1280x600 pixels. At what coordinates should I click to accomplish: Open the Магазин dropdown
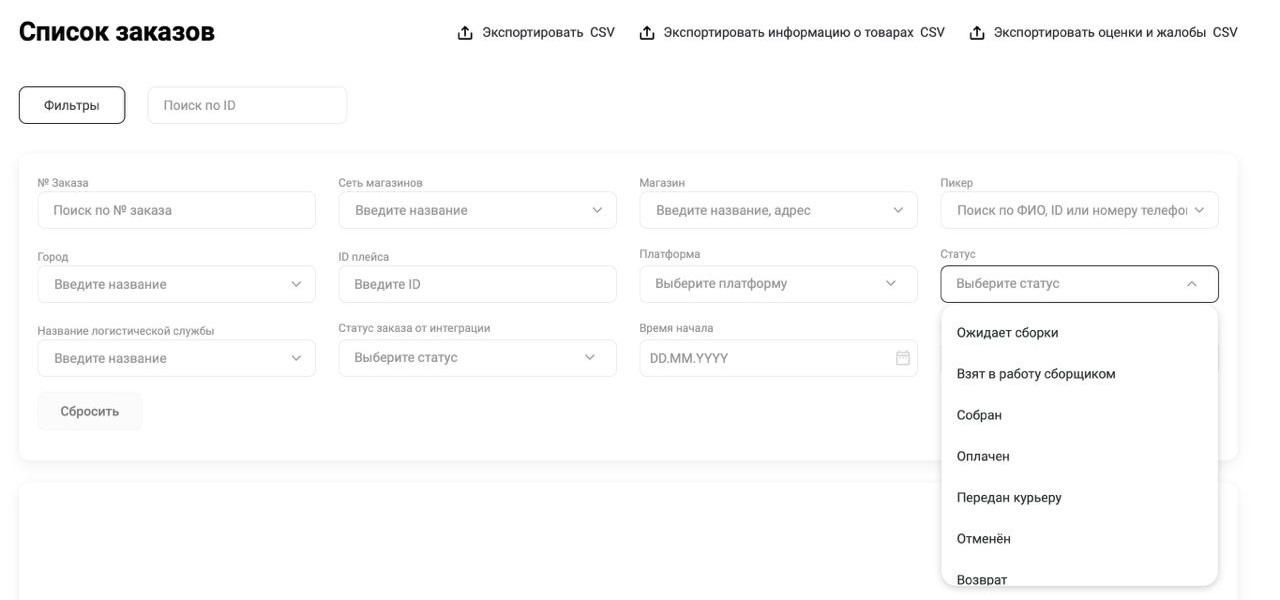click(x=897, y=210)
